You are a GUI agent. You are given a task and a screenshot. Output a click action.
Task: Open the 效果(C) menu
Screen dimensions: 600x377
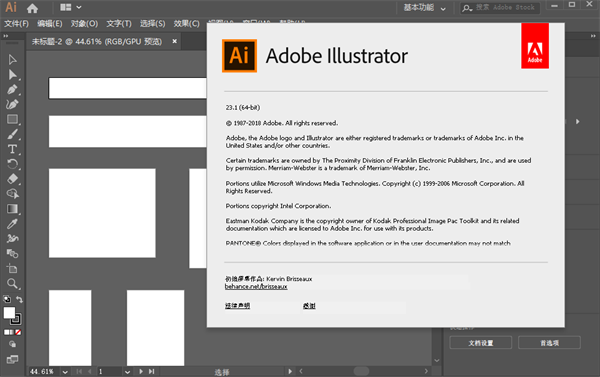(186, 24)
